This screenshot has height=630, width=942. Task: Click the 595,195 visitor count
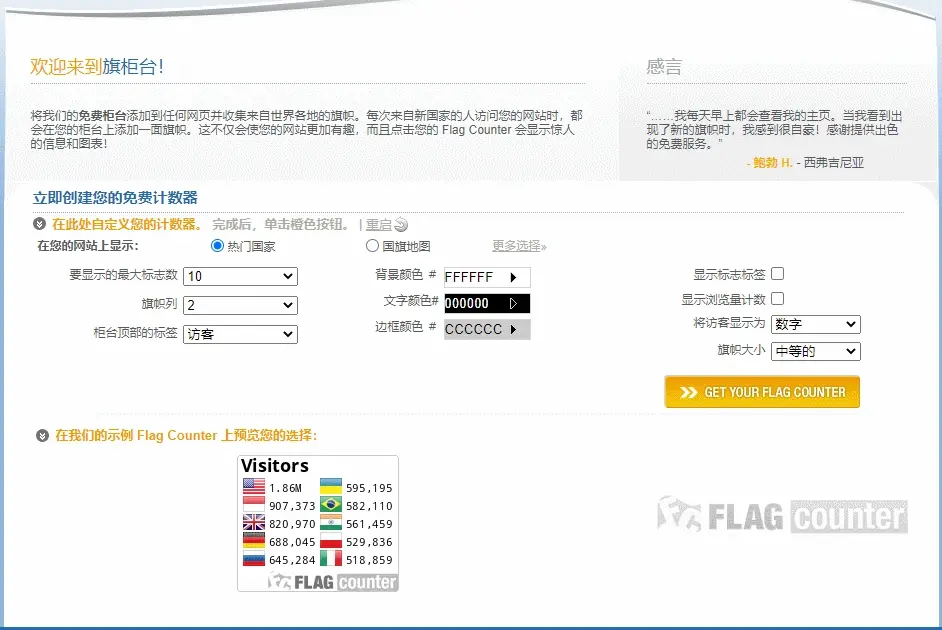369,488
